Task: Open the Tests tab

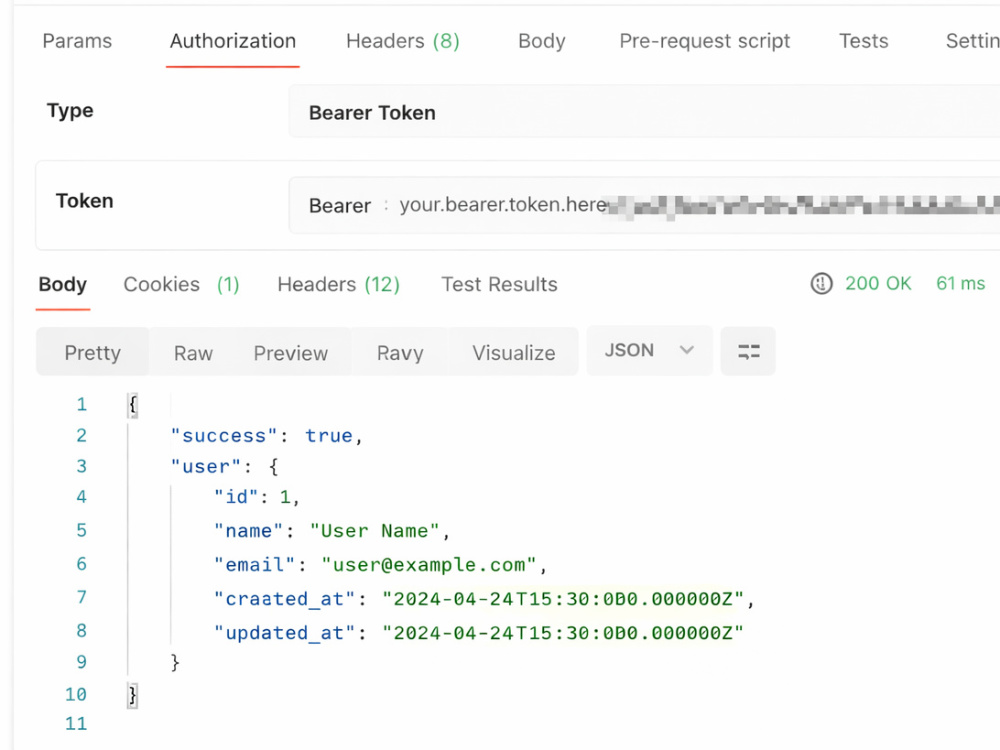Action: [x=864, y=41]
